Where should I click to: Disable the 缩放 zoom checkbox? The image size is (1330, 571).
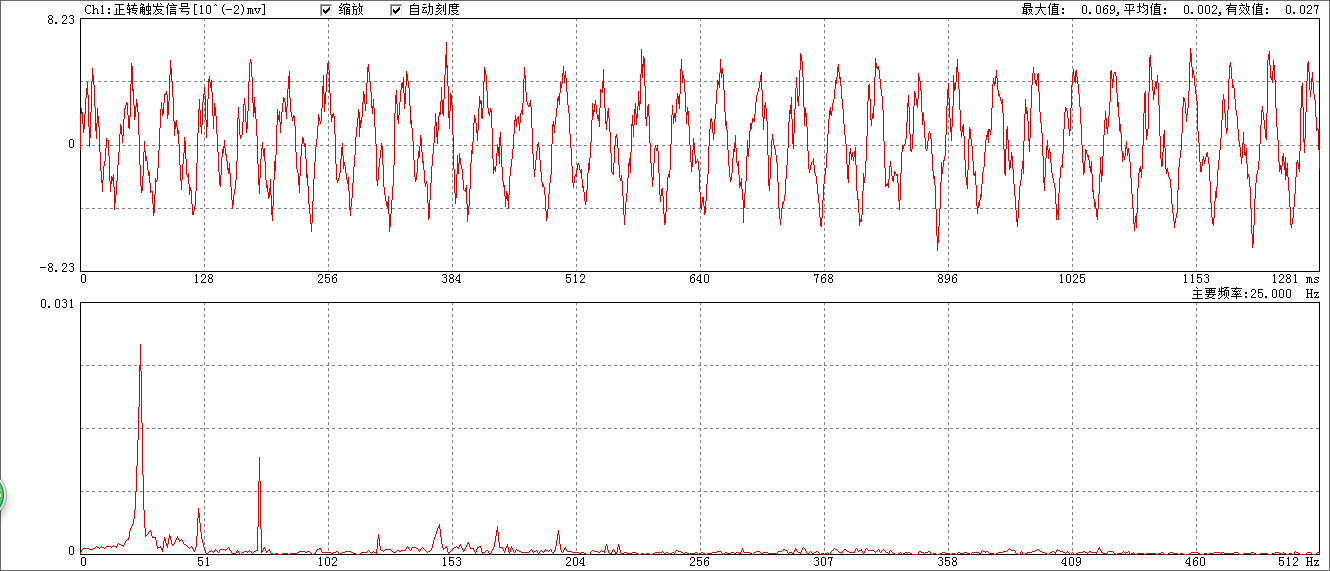click(x=326, y=10)
